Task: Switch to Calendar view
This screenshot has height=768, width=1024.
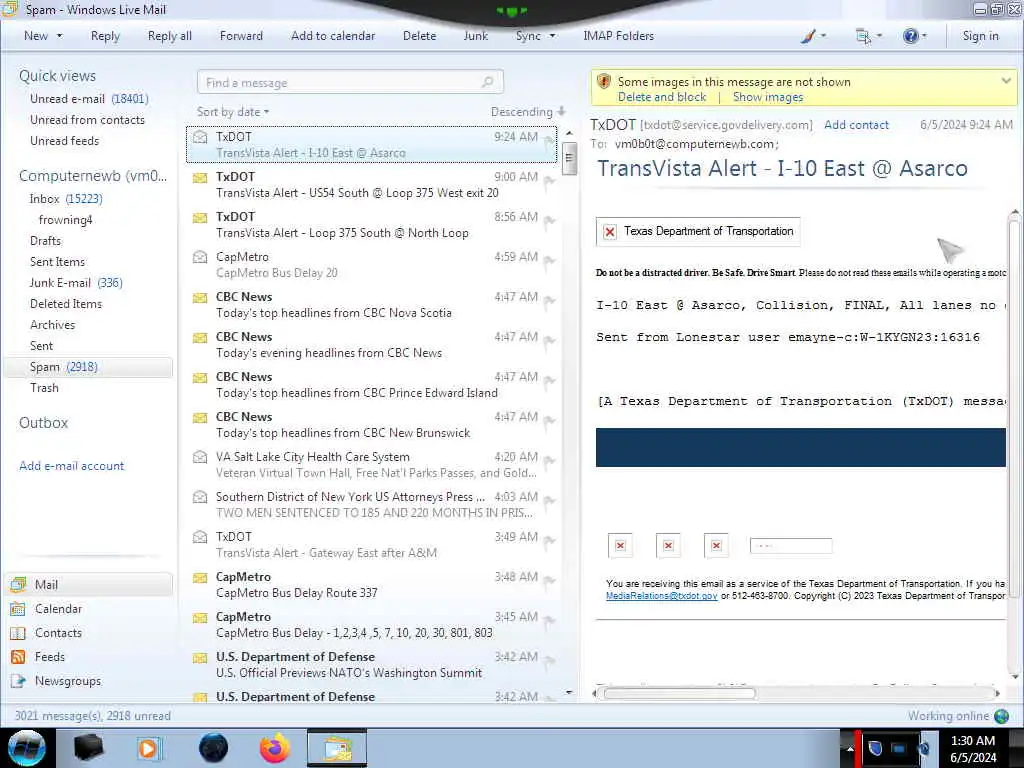Action: click(x=58, y=609)
